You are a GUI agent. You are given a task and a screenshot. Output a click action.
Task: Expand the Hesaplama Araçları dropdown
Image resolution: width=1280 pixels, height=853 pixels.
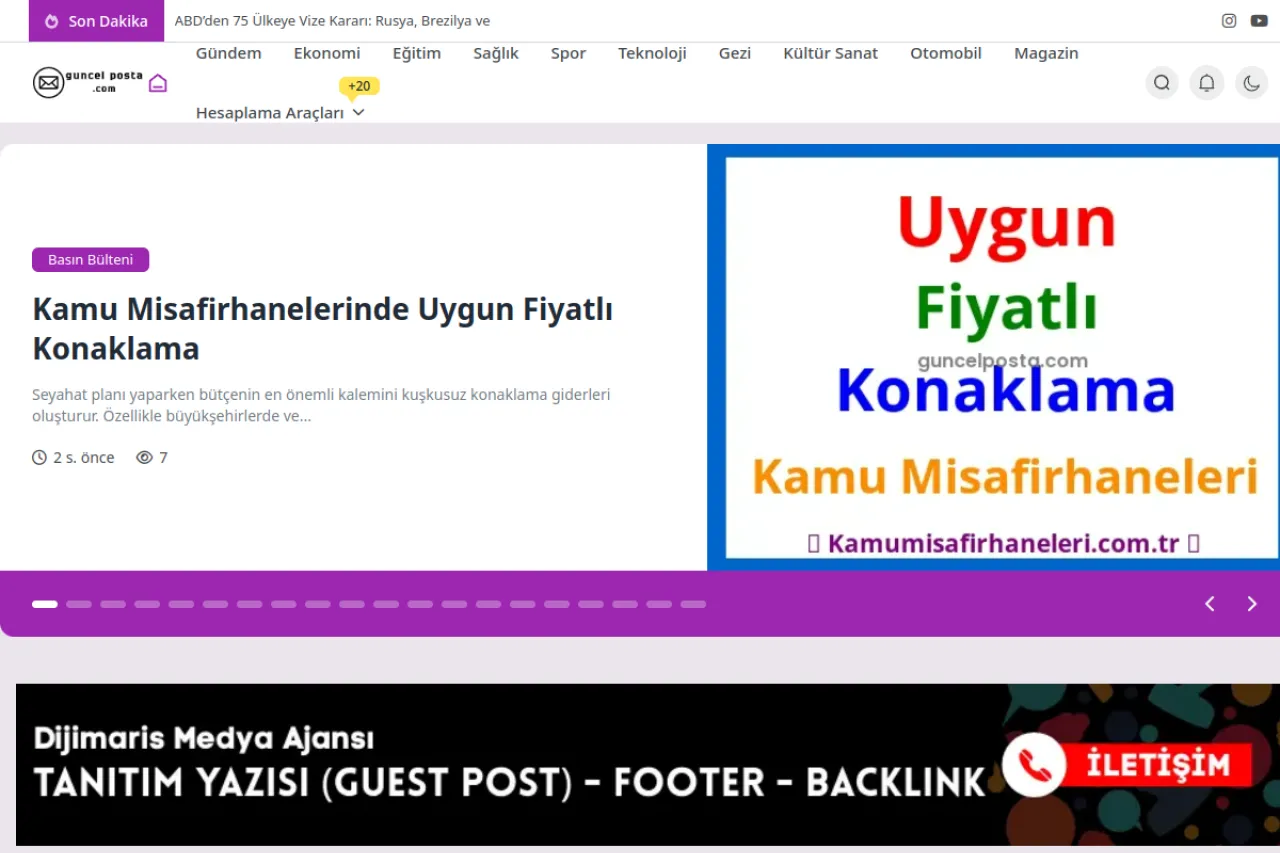[x=270, y=112]
